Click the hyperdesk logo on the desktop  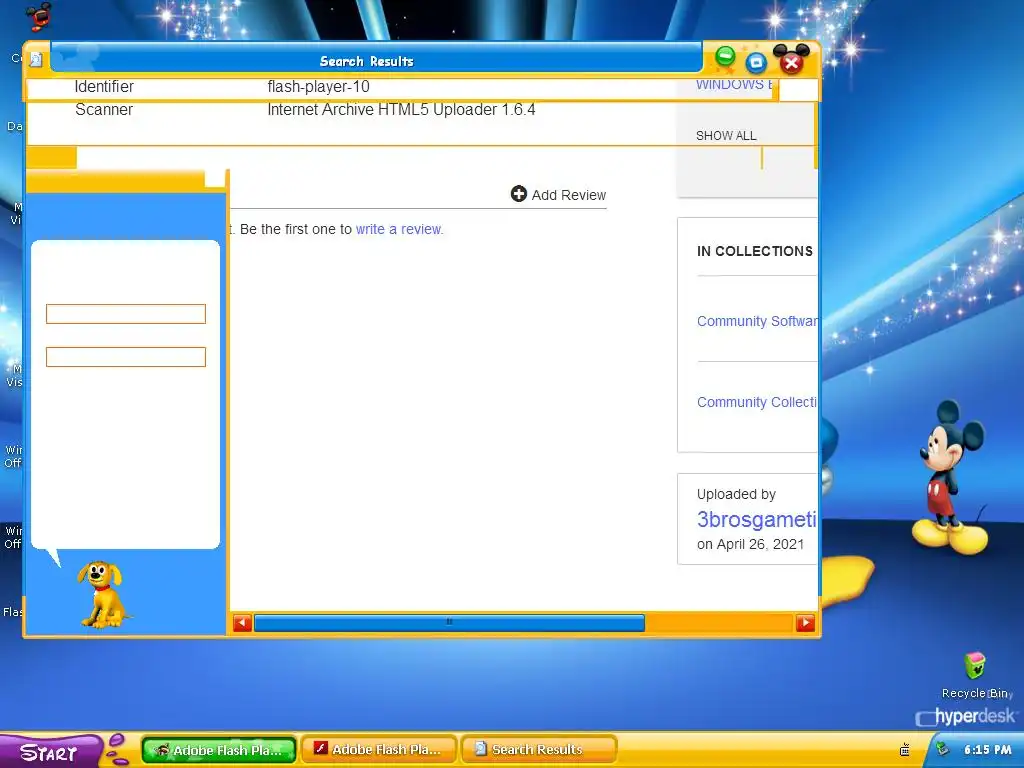(x=966, y=717)
